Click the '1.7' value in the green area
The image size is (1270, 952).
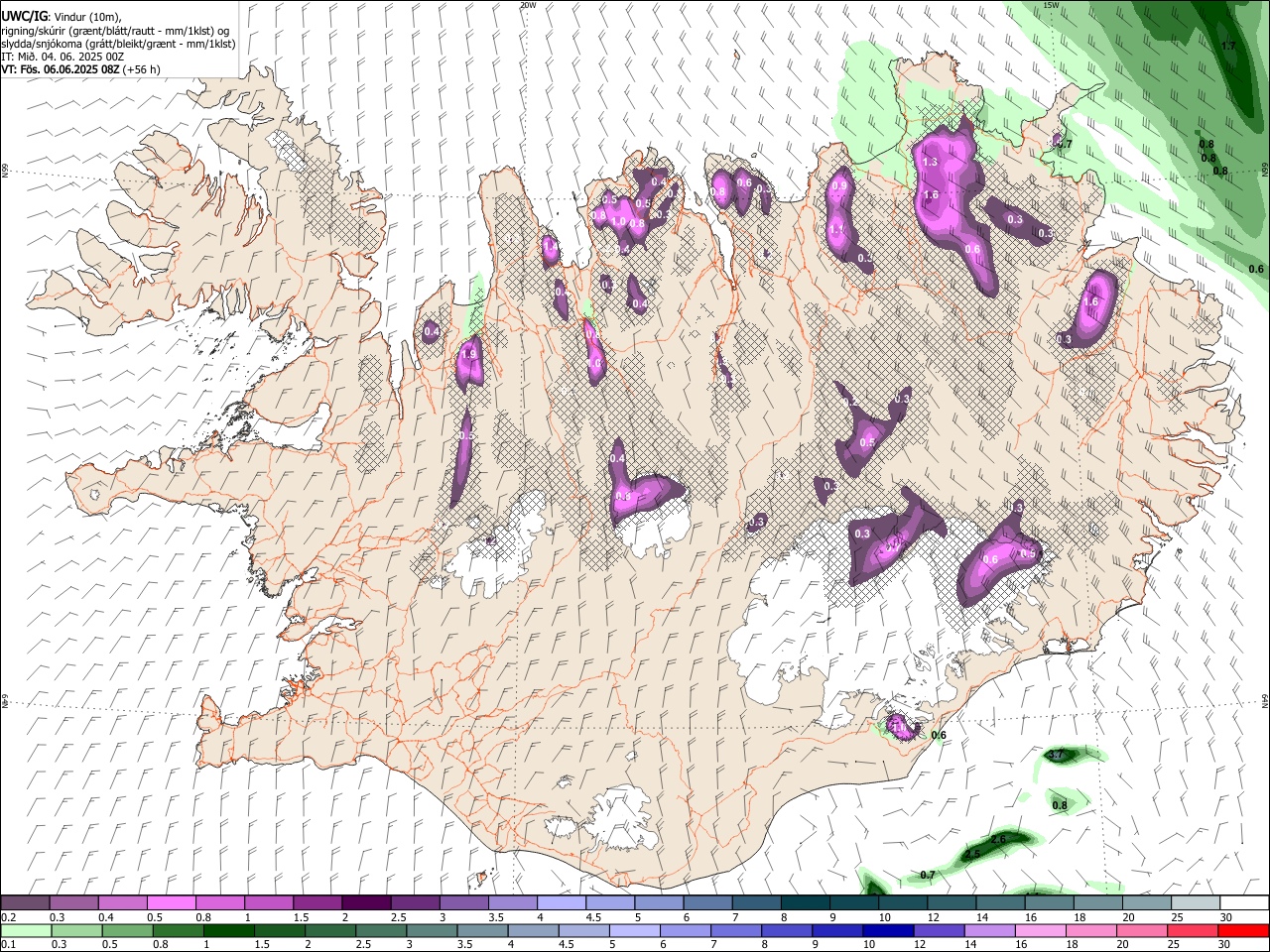[x=1228, y=46]
